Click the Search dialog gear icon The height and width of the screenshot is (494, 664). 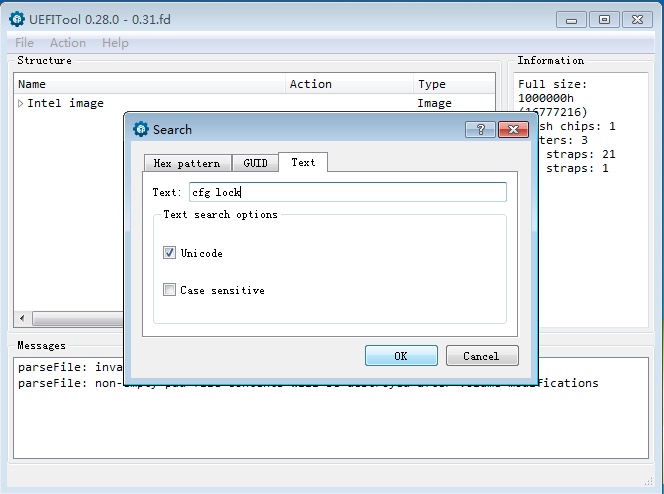[141, 129]
